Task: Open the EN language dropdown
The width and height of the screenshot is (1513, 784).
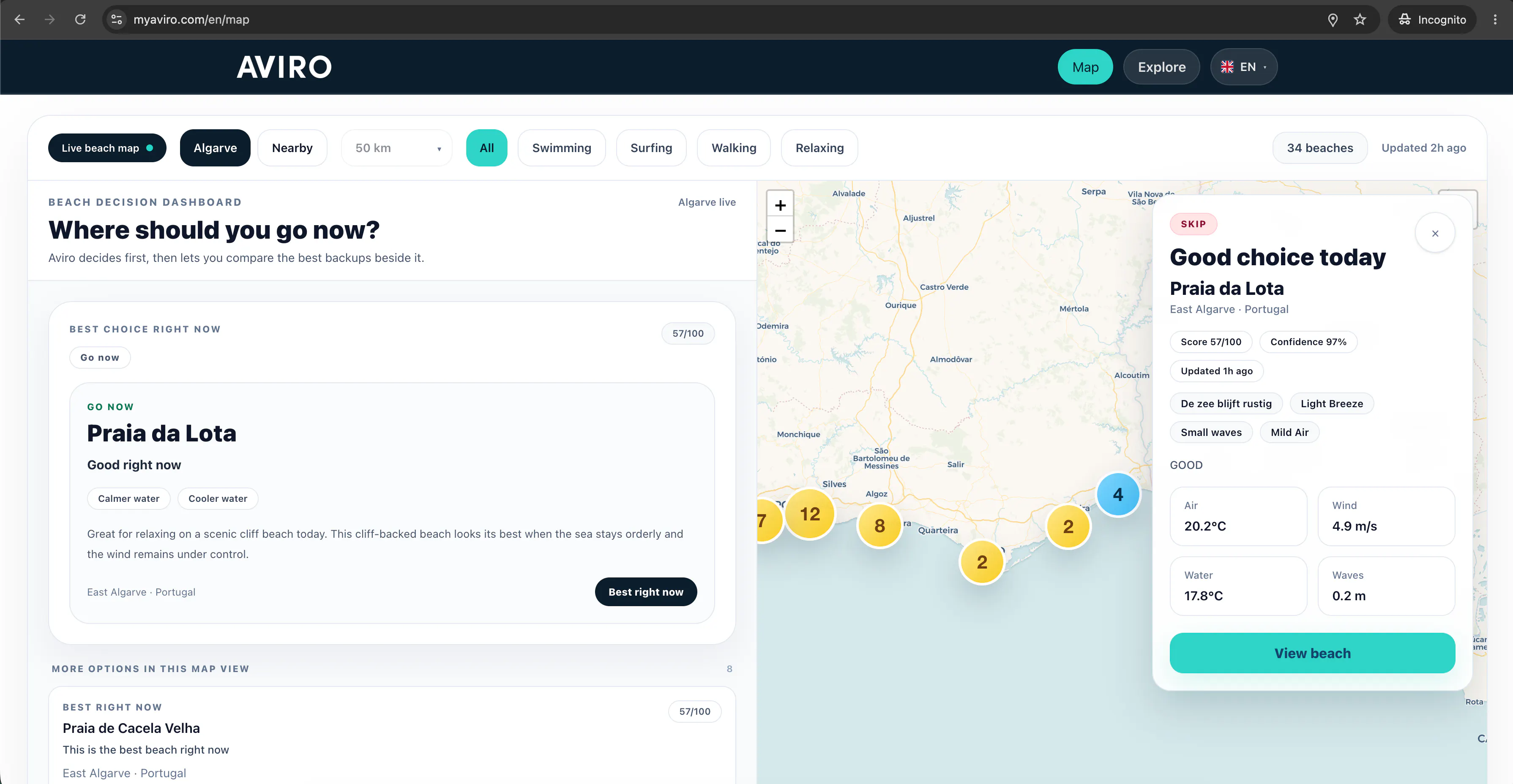Action: point(1243,67)
